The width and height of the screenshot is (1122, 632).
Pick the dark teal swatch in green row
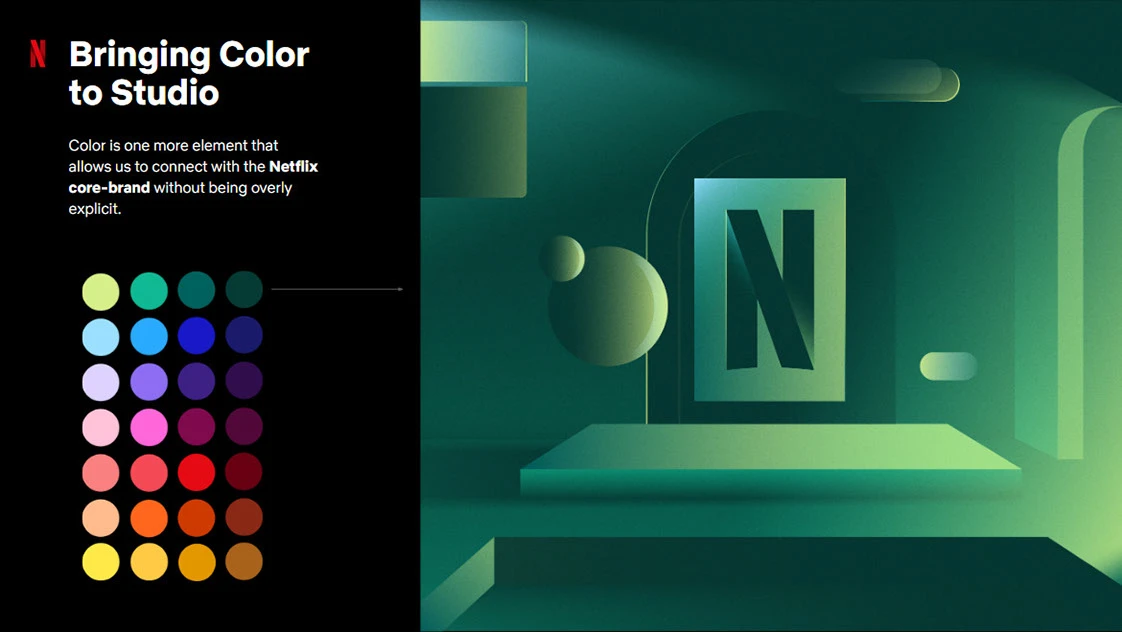click(x=196, y=290)
